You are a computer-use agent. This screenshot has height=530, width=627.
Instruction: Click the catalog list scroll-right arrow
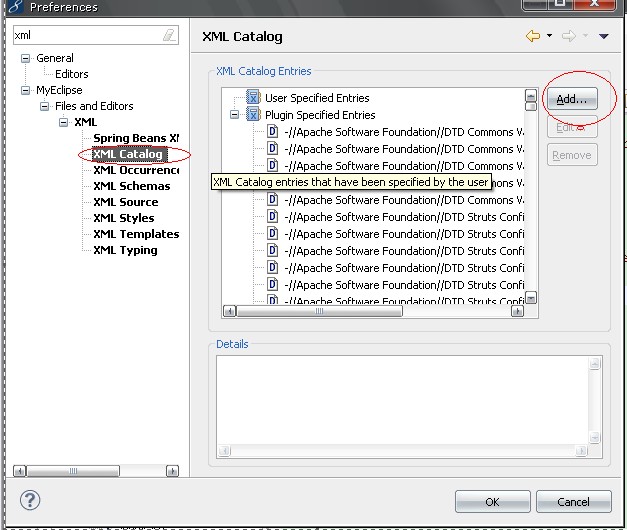pyautogui.click(x=517, y=311)
